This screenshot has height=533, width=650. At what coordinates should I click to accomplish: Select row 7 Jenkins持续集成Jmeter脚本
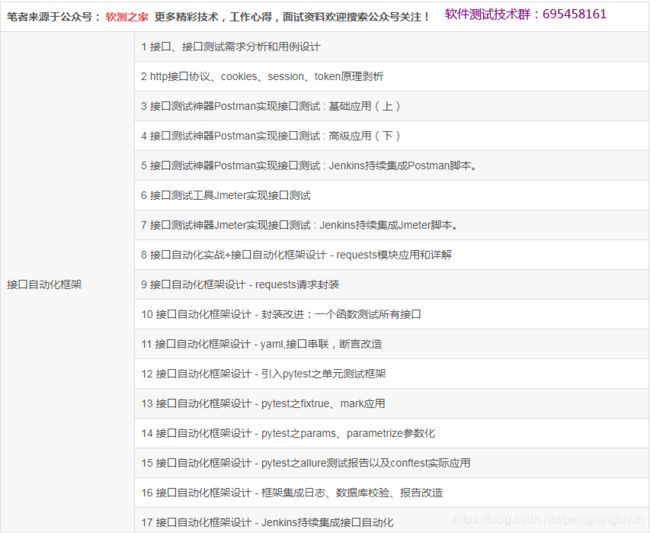(392, 225)
